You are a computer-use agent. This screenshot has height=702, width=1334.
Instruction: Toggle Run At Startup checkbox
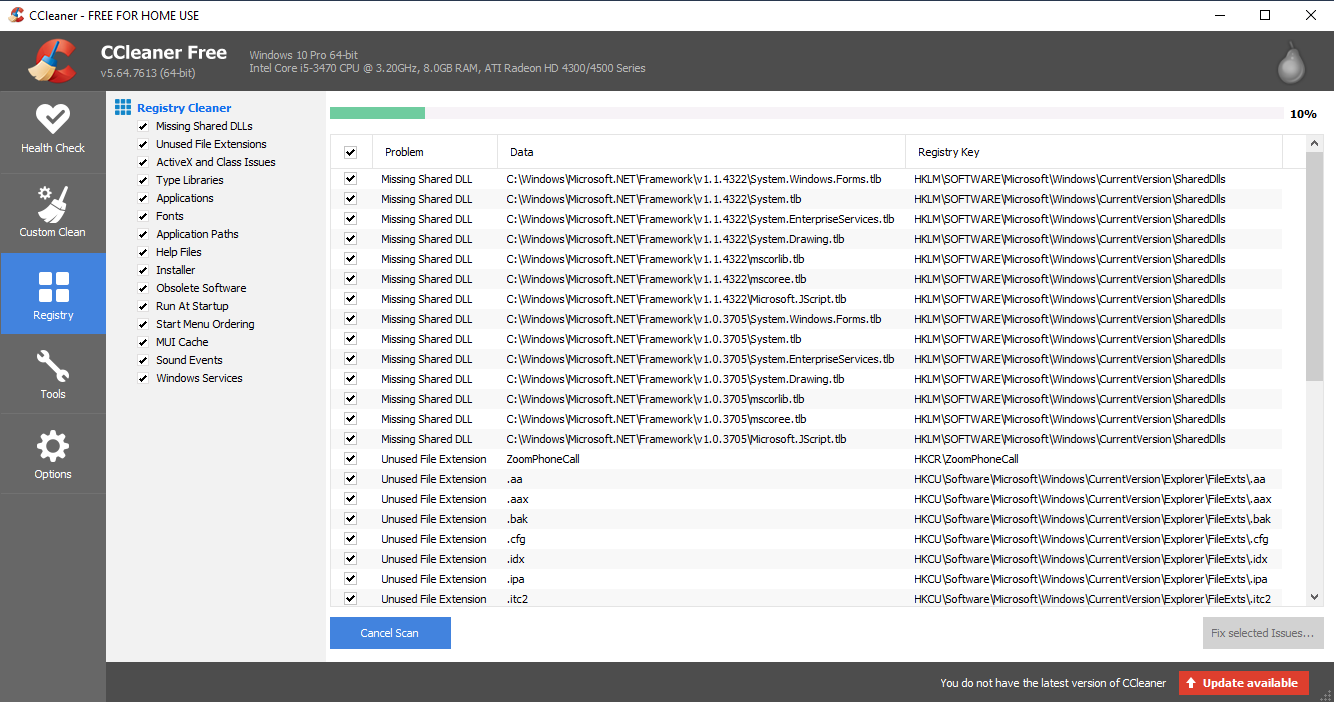click(143, 307)
